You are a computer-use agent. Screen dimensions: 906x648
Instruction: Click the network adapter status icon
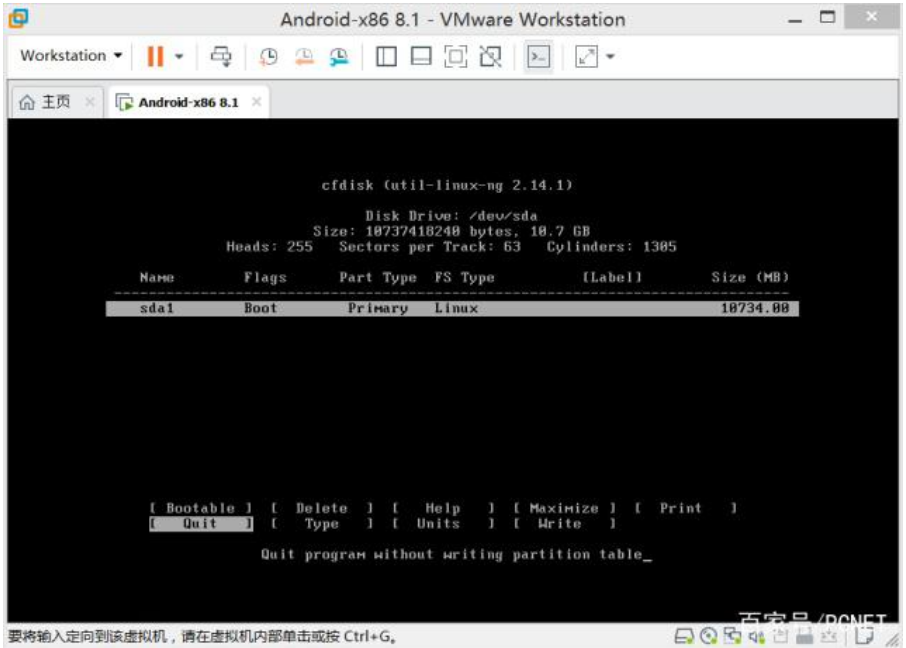733,636
